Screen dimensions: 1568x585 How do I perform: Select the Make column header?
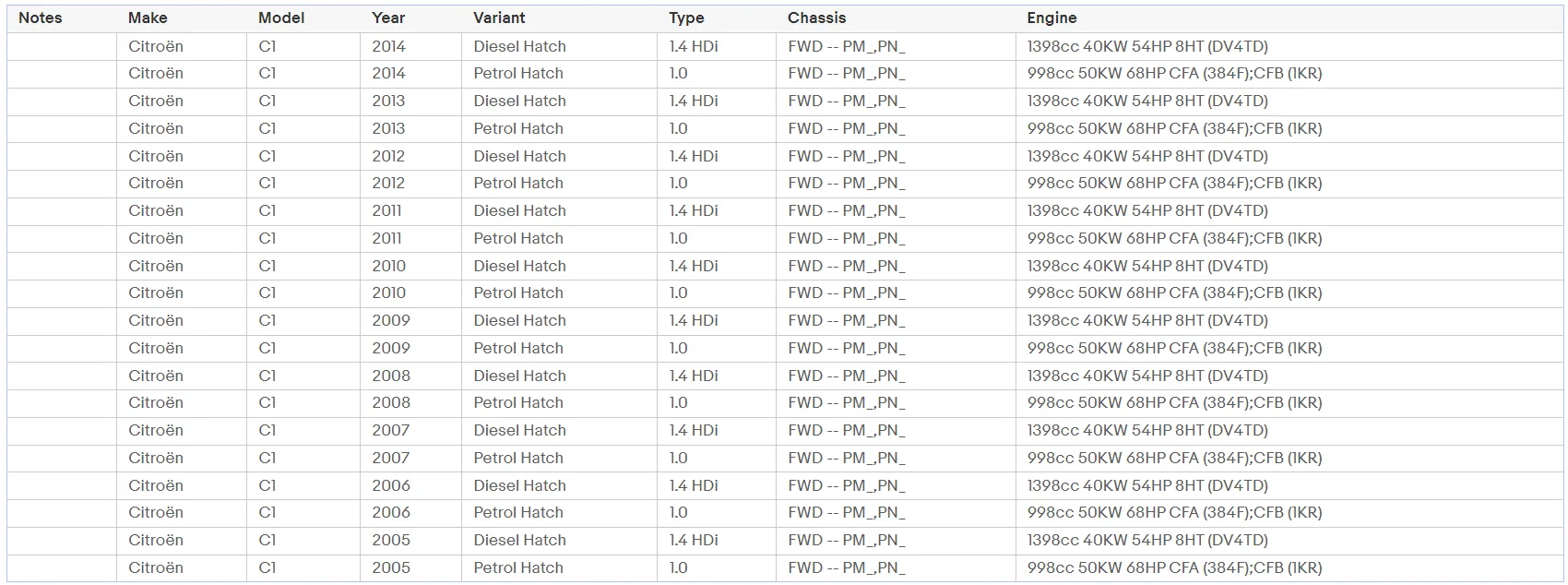148,18
